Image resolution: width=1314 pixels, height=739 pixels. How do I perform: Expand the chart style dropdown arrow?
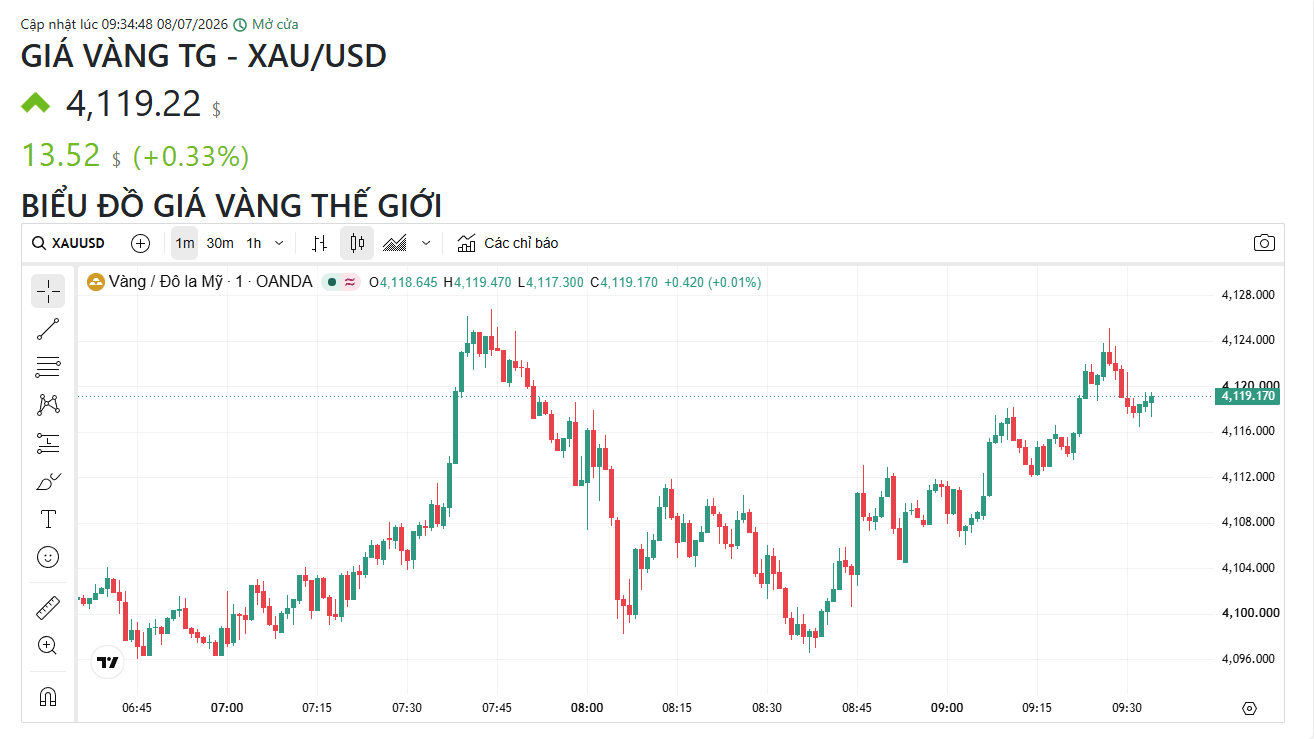point(427,243)
